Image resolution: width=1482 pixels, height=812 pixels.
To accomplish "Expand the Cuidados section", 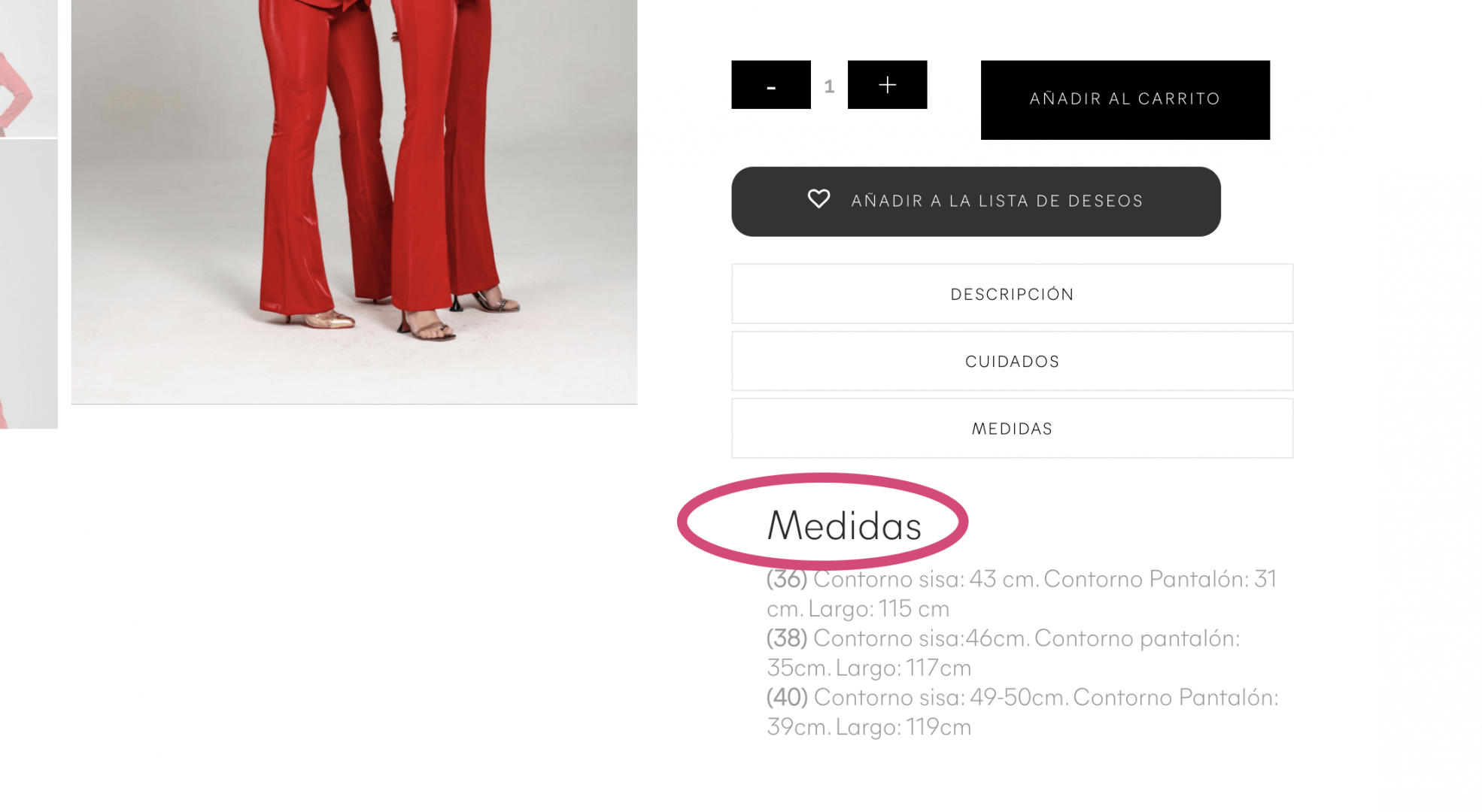I will tap(1012, 361).
